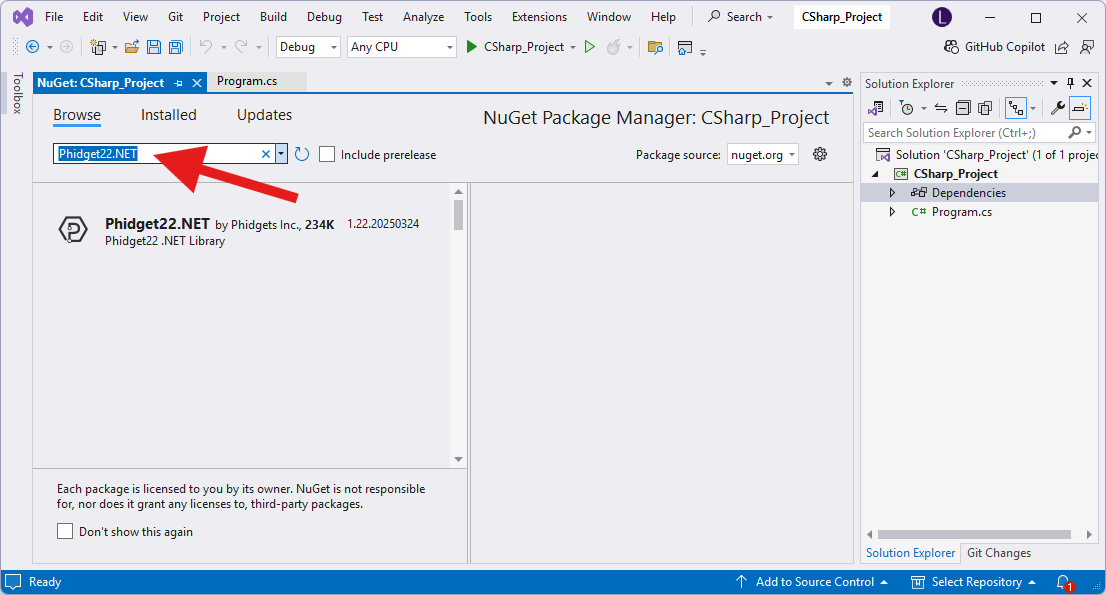Image resolution: width=1106 pixels, height=595 pixels.
Task: Open Solution Explorer window options dropdown
Action: click(1054, 83)
